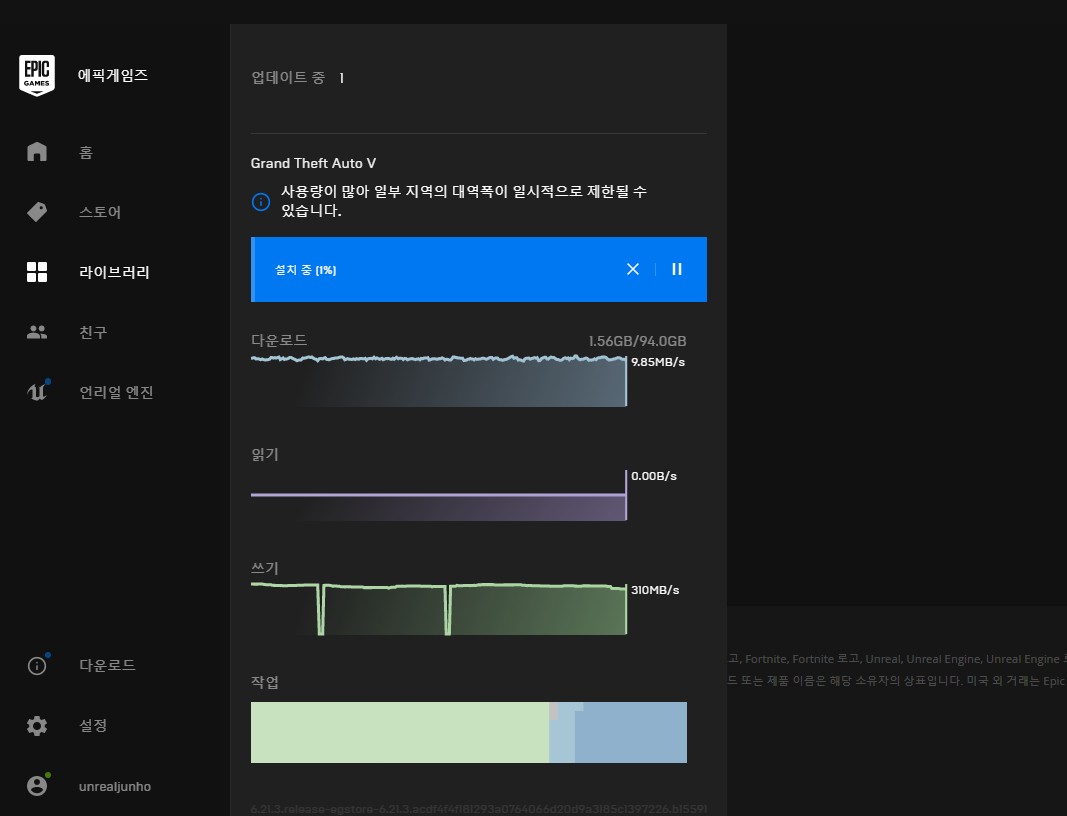Click the green area of 작업 bar
Screen dimensions: 1067x816
(x=400, y=732)
